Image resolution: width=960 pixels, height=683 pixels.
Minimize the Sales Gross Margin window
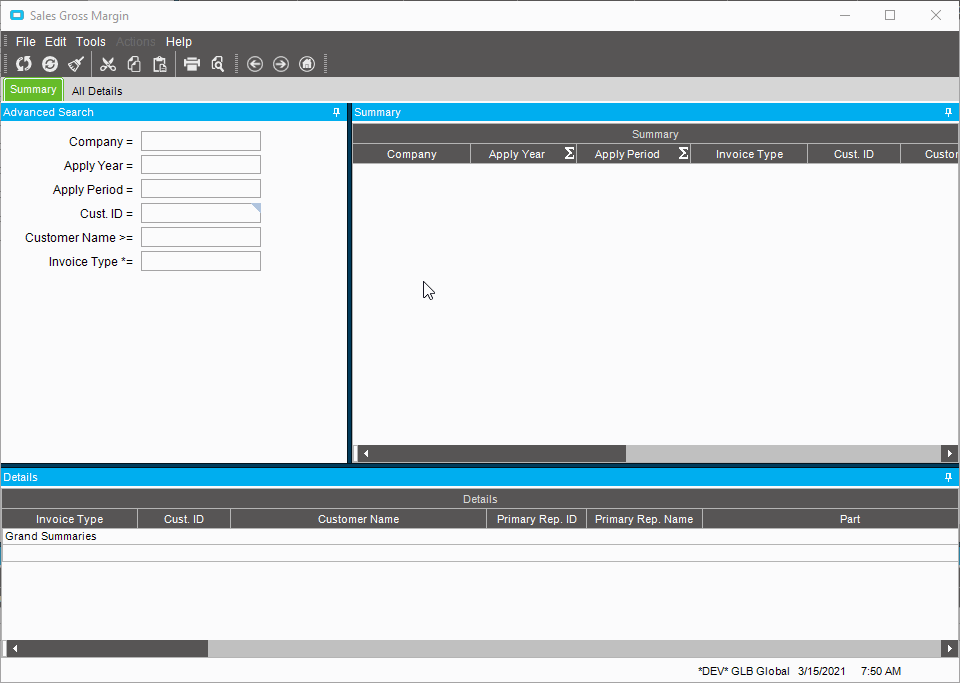click(x=846, y=15)
